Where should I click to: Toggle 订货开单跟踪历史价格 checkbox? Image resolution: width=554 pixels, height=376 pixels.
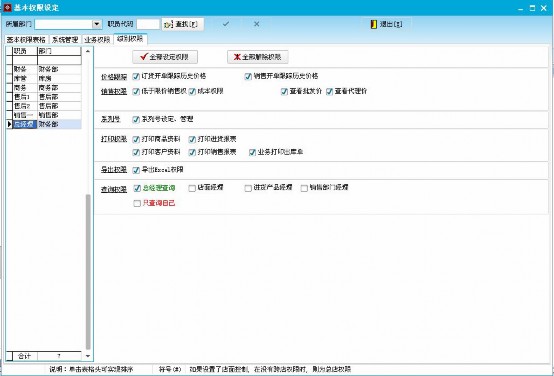click(136, 76)
